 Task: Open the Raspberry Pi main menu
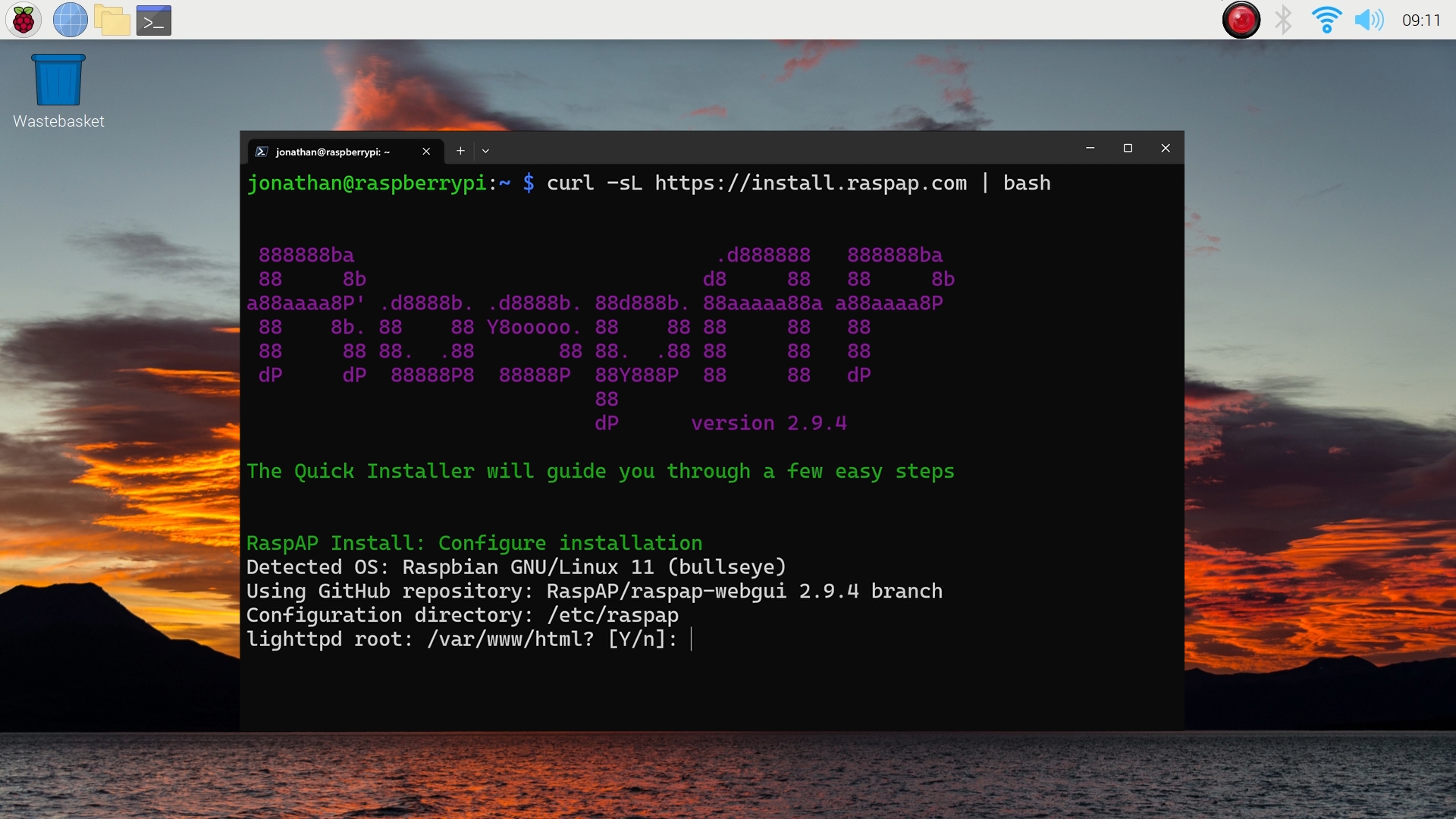click(x=24, y=20)
